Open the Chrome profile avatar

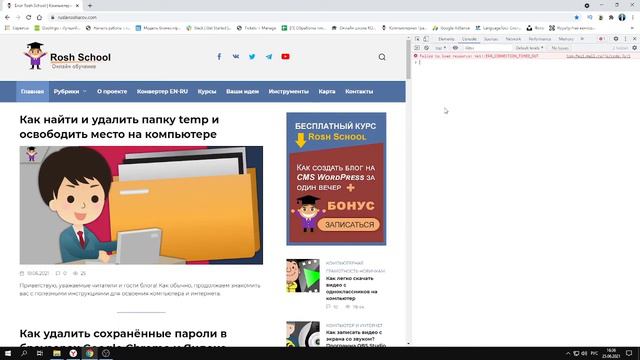[x=622, y=18]
